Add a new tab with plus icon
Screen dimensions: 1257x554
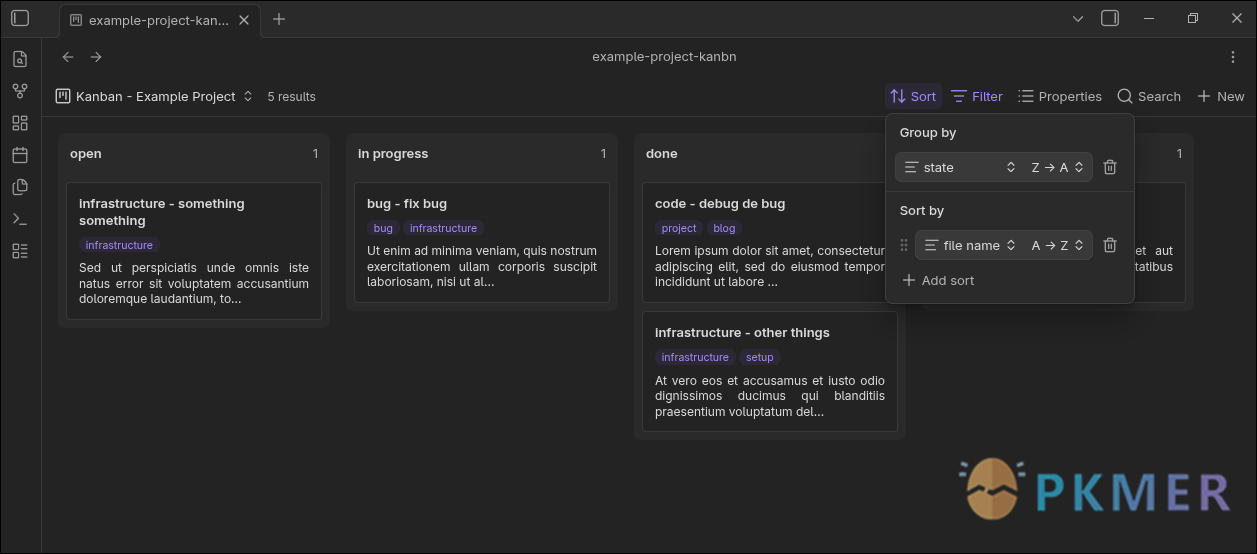click(x=279, y=19)
